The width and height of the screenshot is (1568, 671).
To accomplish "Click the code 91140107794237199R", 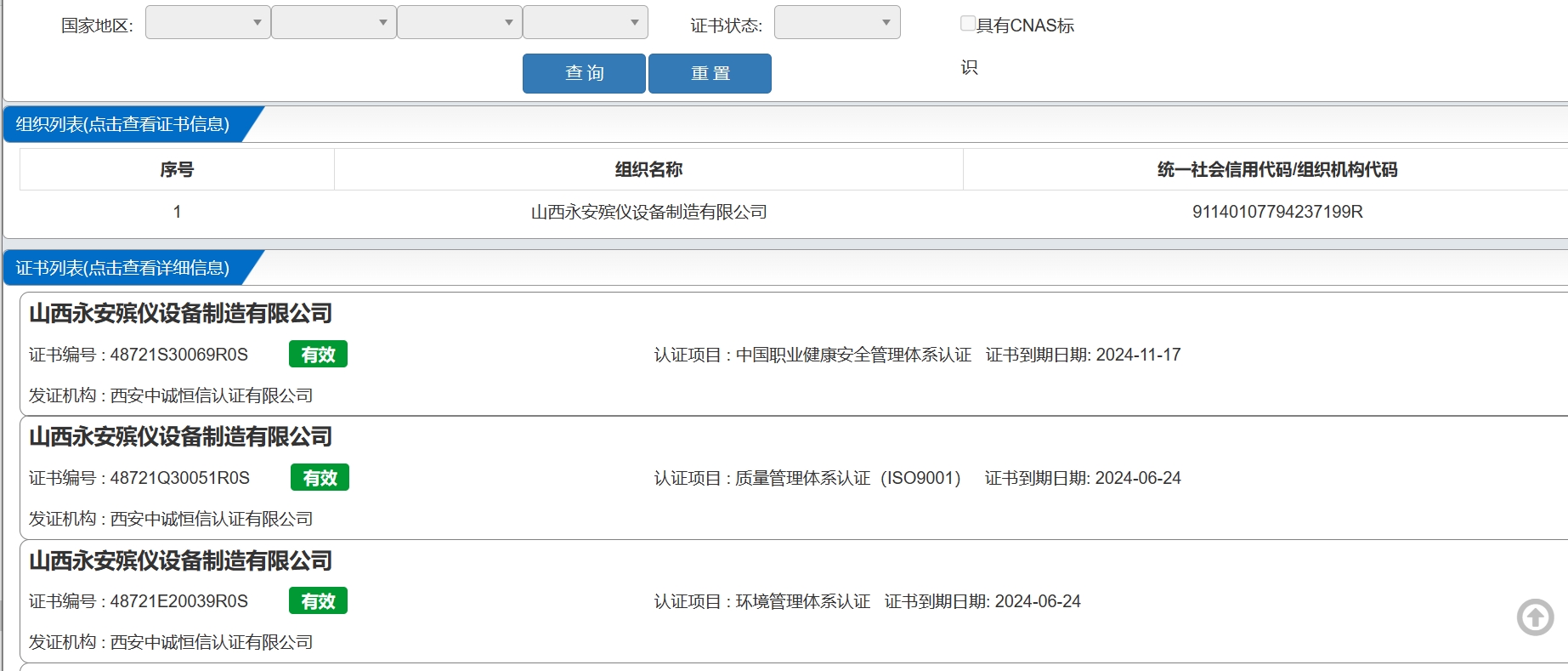I will pyautogui.click(x=1277, y=212).
